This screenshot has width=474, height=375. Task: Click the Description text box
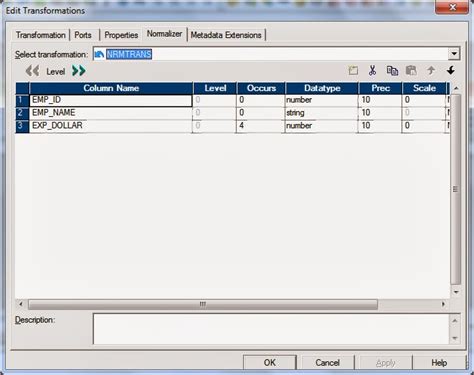[x=271, y=329]
